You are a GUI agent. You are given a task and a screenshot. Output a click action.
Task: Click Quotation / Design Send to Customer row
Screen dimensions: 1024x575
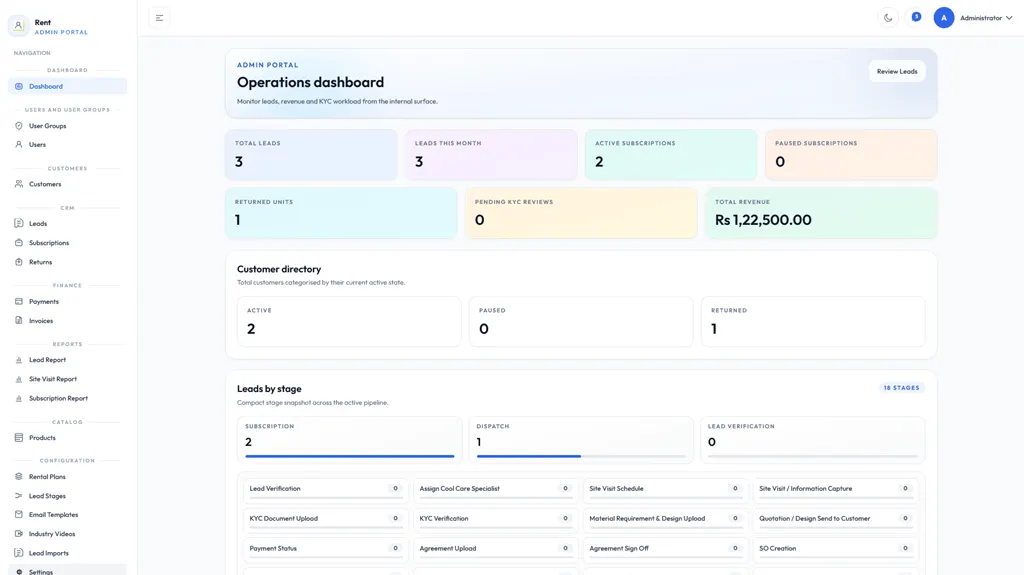point(835,519)
